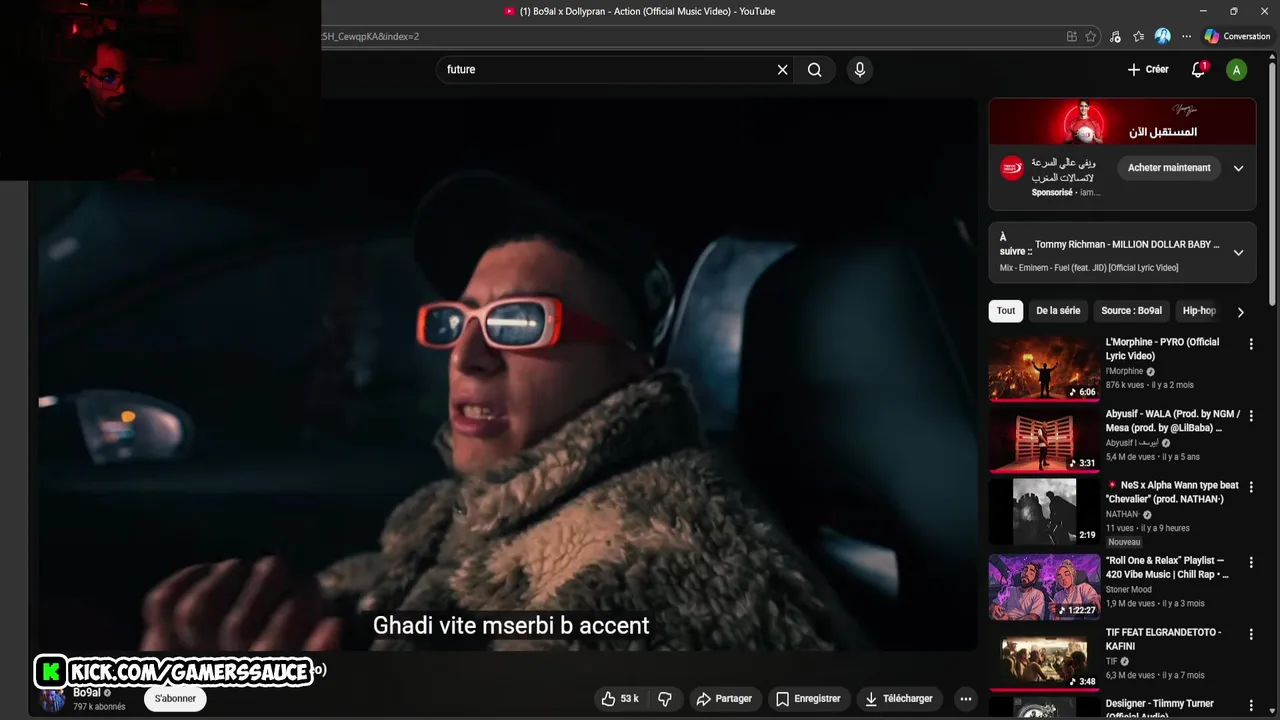Image resolution: width=1280 pixels, height=720 pixels.
Task: Open Abyusif - WALA thumbnail
Action: coord(1044,440)
